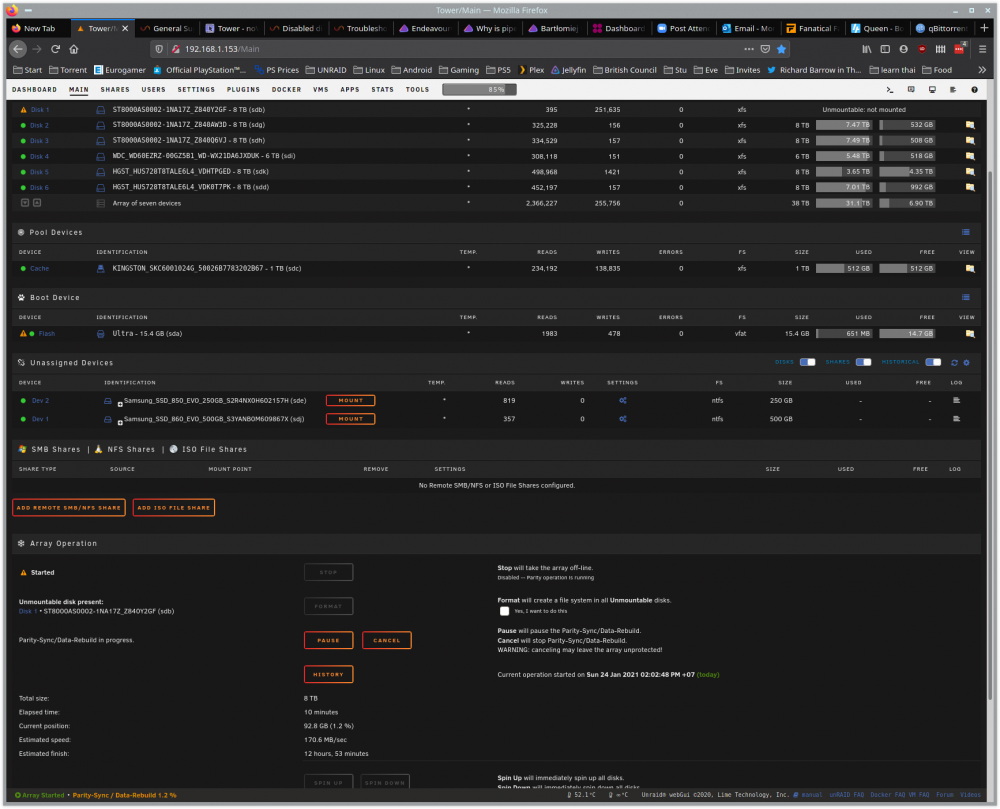Switch to the qBittorrent browser tab
The width and height of the screenshot is (1000, 809).
[x=942, y=28]
